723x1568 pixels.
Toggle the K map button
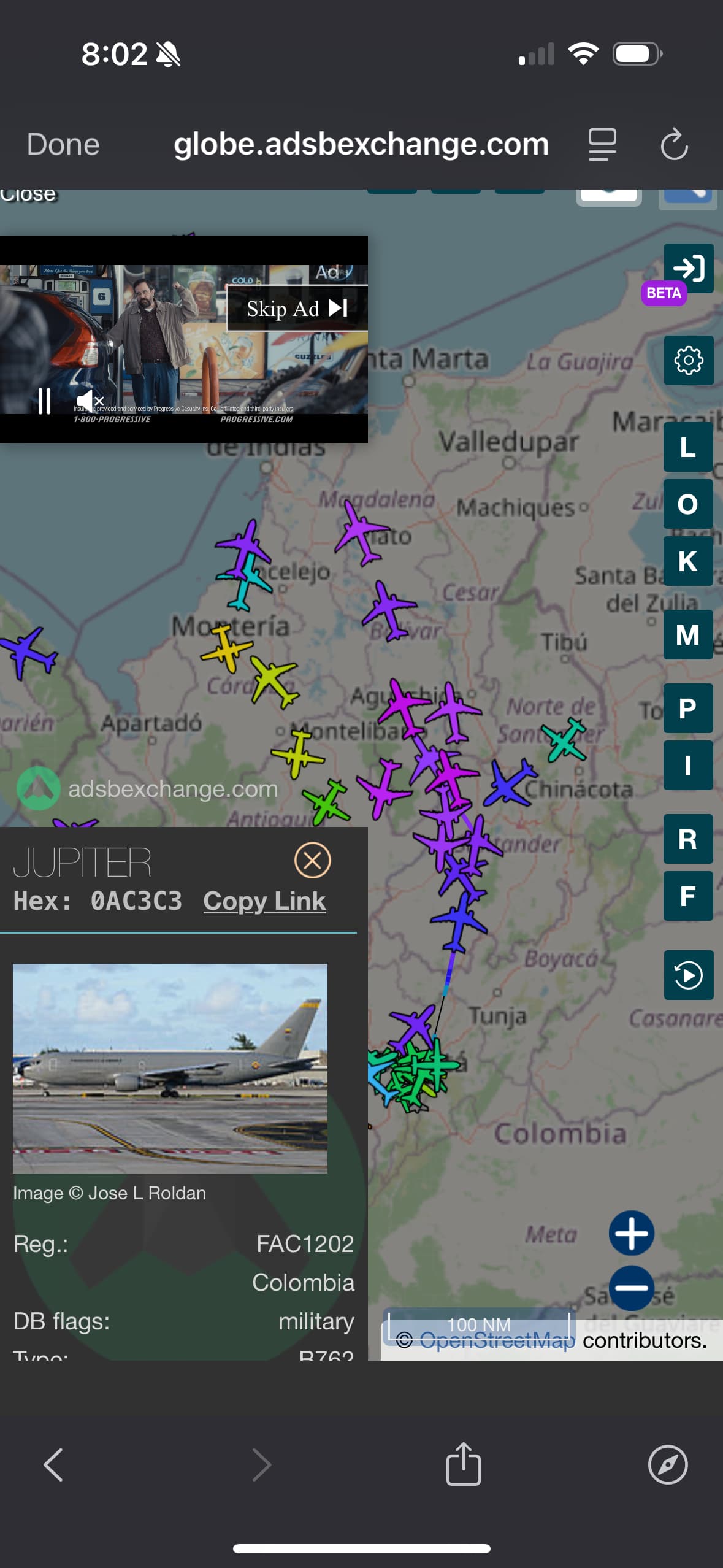[x=688, y=561]
